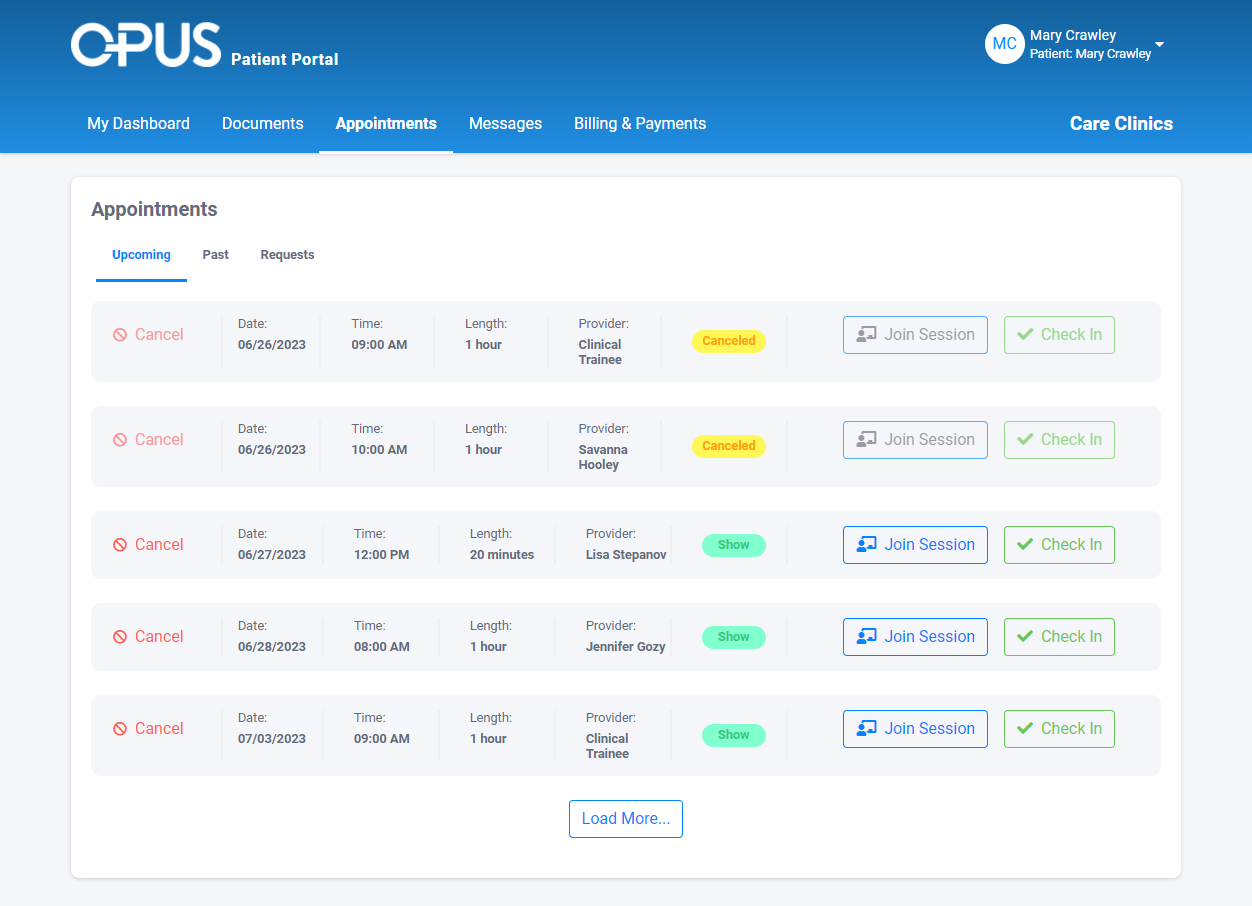The width and height of the screenshot is (1252, 906).
Task: Check In for 06/26 09:00 AM appointment
Action: (x=1059, y=335)
